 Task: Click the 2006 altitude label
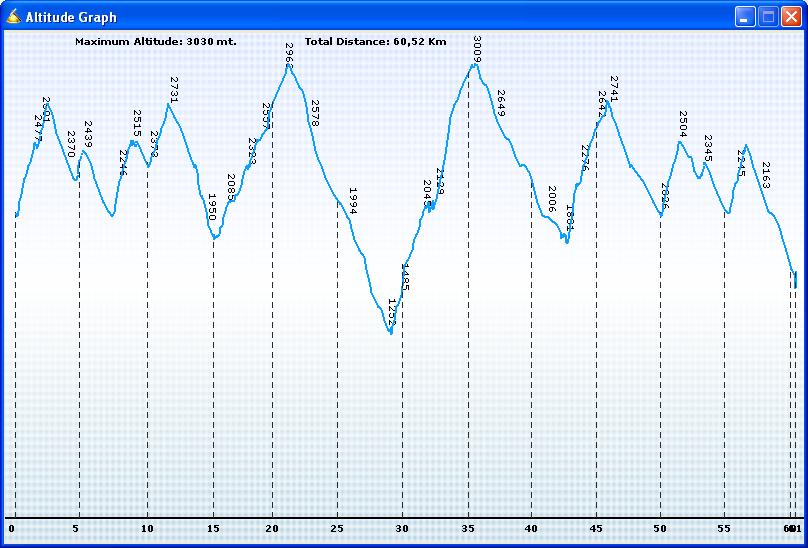tap(552, 199)
